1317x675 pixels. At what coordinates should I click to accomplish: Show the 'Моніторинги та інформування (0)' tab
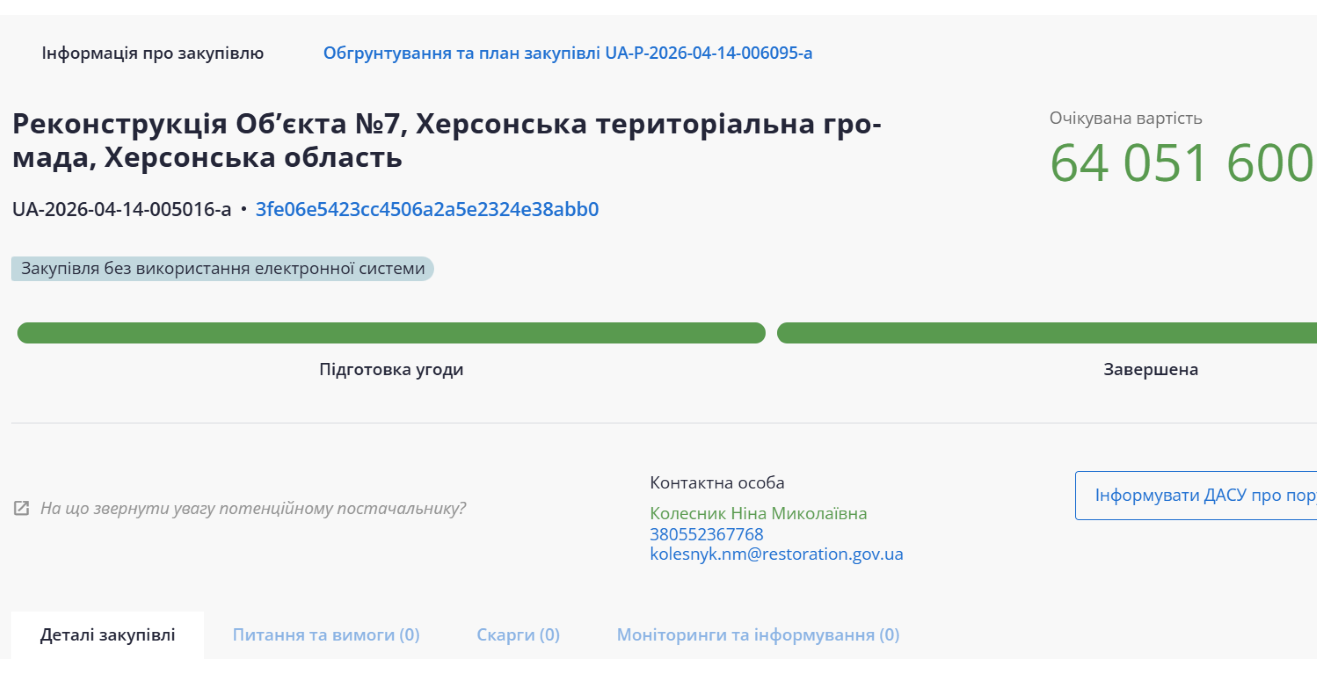pos(757,635)
